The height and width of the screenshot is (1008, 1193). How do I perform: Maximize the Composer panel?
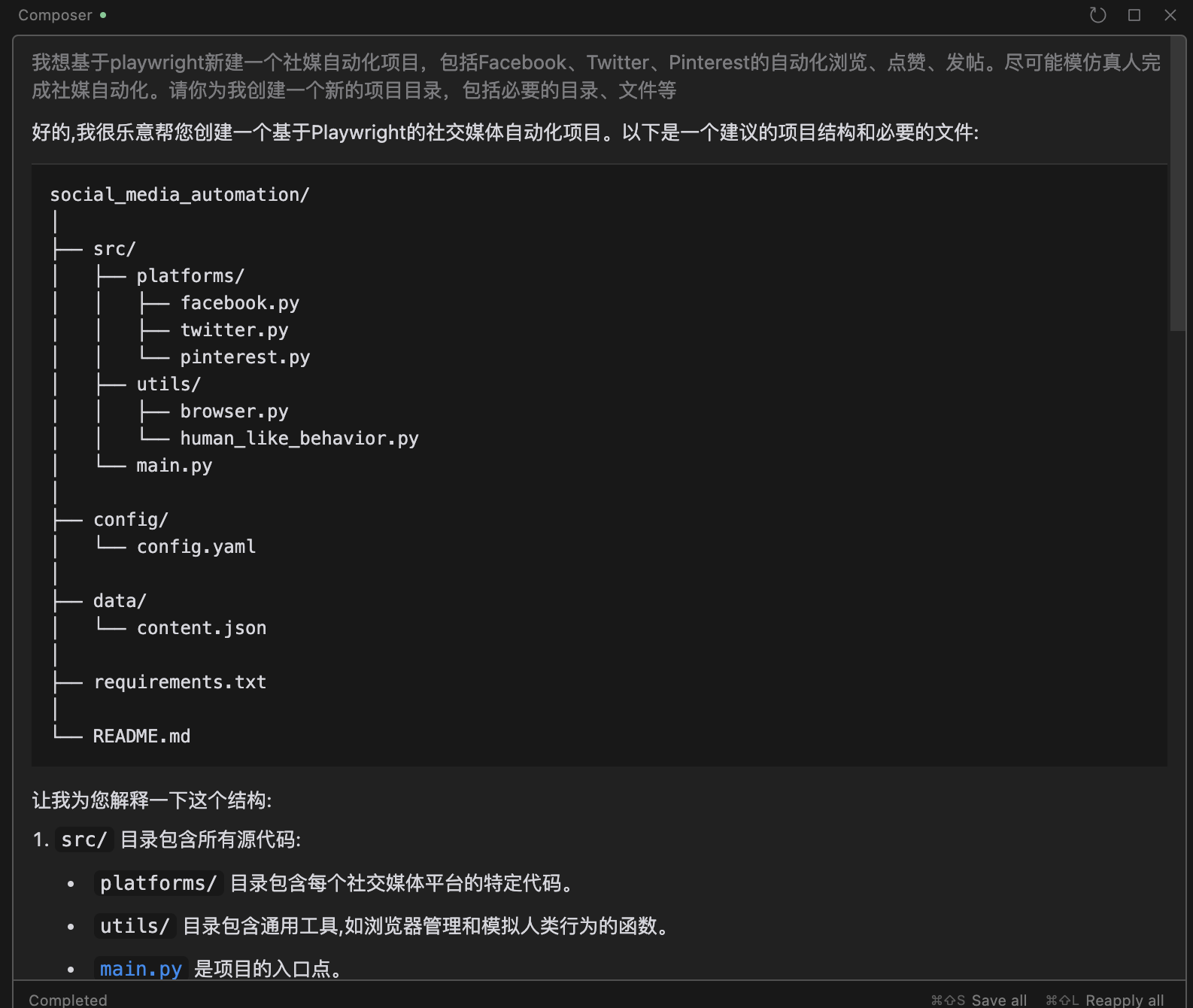coord(1134,15)
